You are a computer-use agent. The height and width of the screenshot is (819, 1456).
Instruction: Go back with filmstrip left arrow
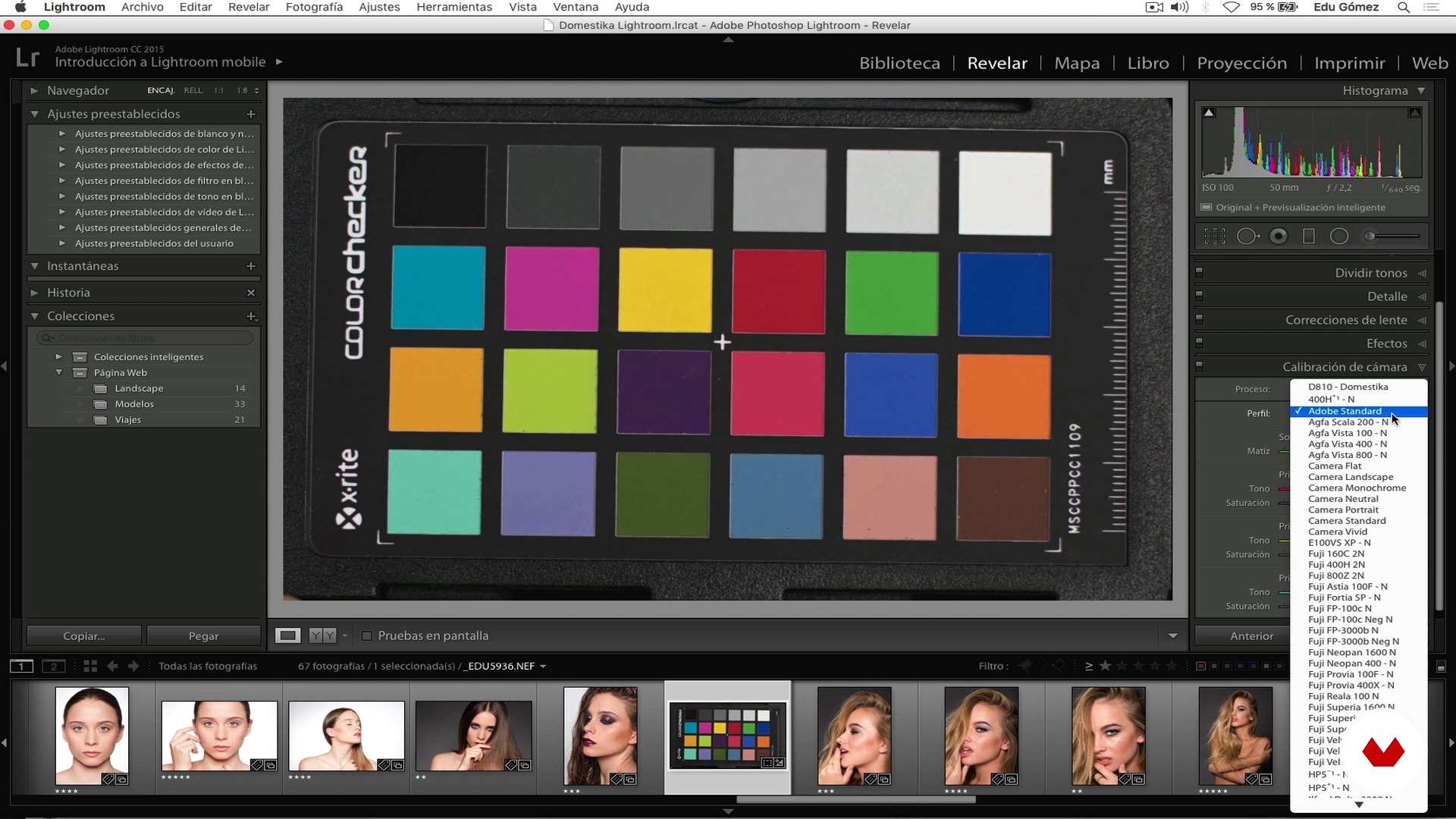112,666
